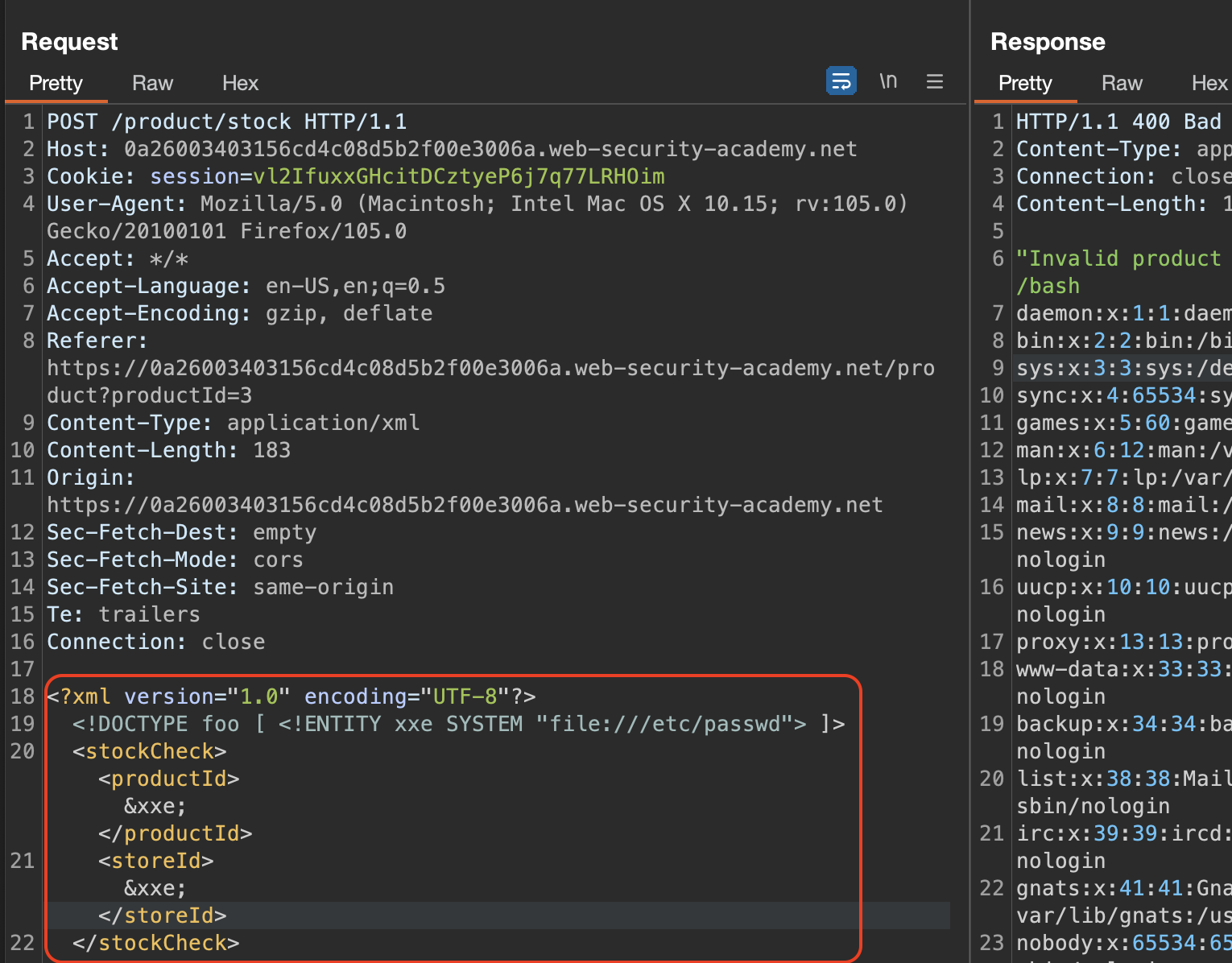Toggle show non-printable characters \n icon
Image resolution: width=1232 pixels, height=963 pixels.
pyautogui.click(x=888, y=81)
